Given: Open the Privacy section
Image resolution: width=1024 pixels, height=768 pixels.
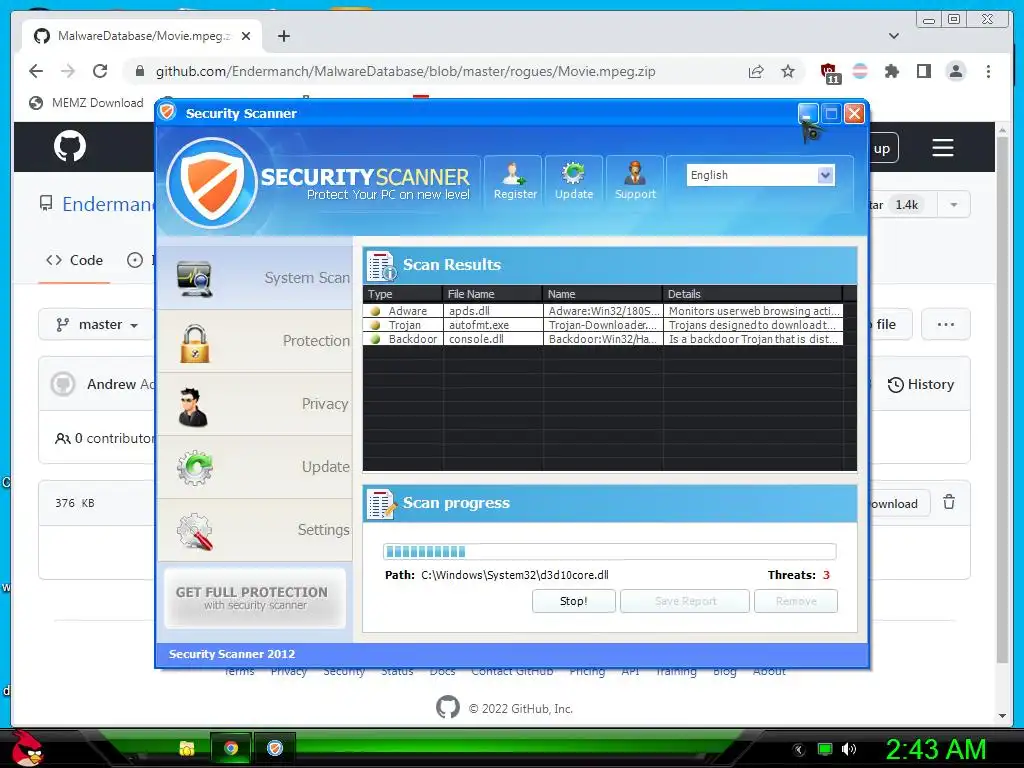Looking at the screenshot, I should pyautogui.click(x=255, y=404).
